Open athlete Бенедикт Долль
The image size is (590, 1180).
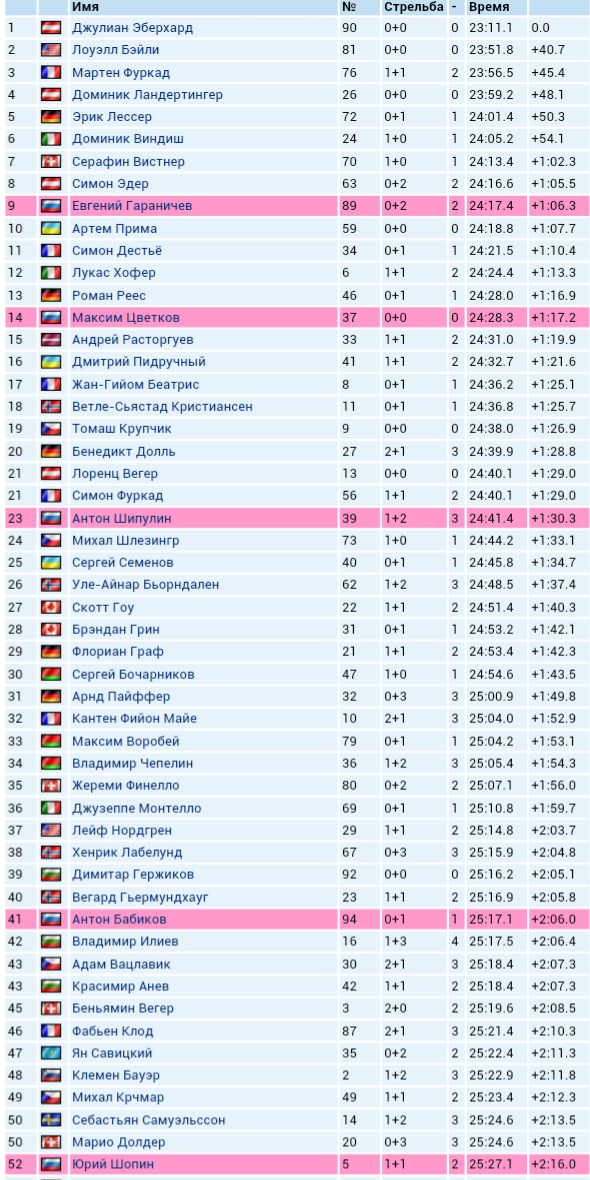[124, 452]
